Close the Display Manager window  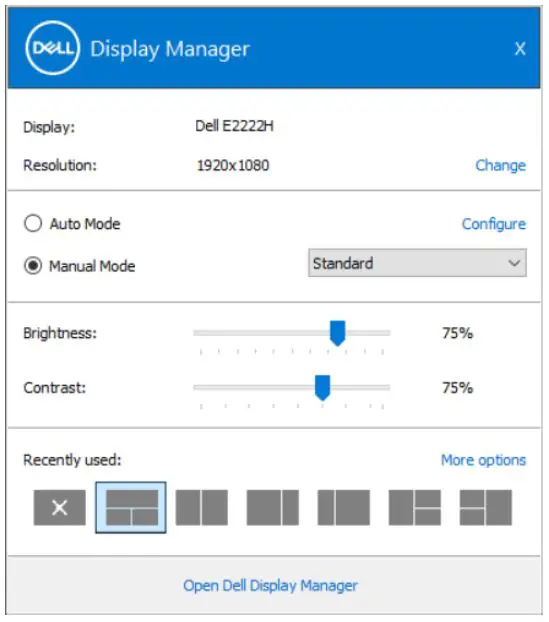tap(520, 48)
